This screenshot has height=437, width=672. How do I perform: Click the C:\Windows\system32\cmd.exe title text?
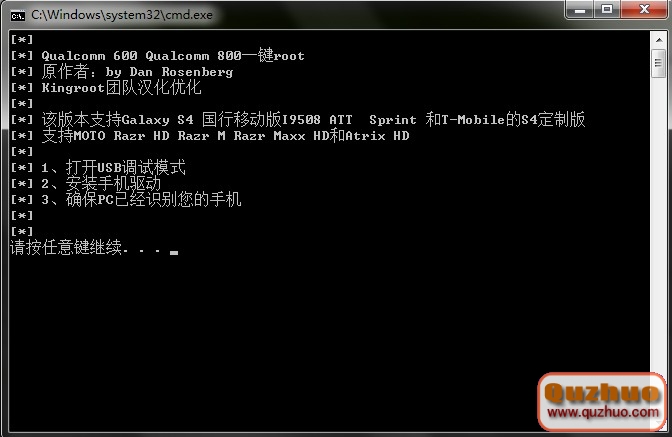click(x=122, y=15)
